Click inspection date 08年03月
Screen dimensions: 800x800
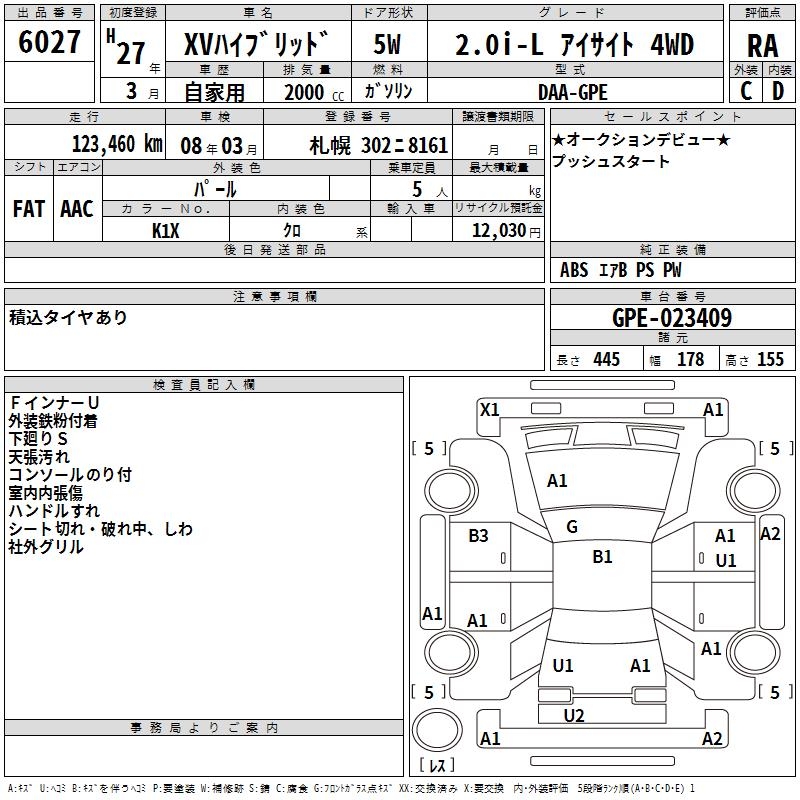(x=218, y=146)
